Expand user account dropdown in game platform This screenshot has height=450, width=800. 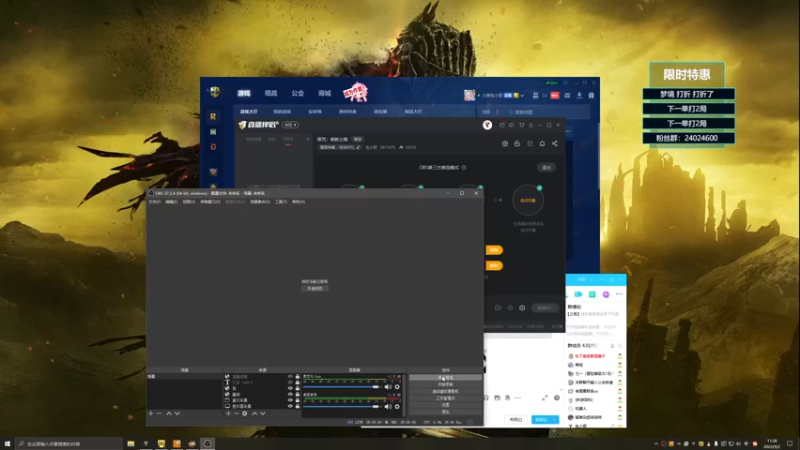[522, 95]
